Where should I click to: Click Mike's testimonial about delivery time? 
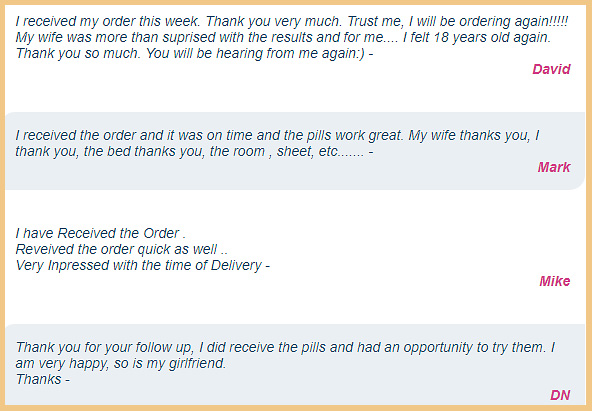tap(143, 249)
